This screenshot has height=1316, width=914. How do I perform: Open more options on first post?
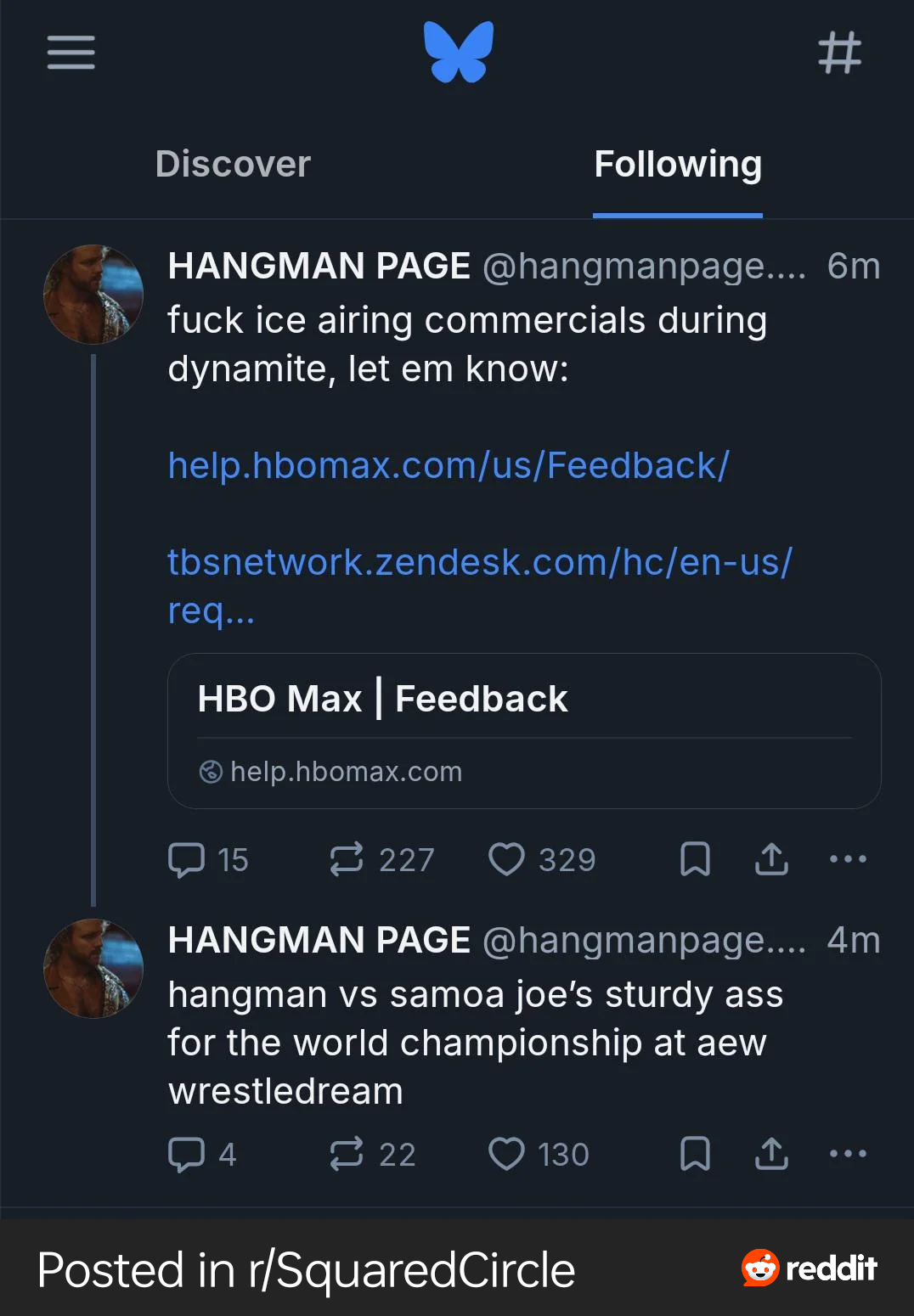848,859
